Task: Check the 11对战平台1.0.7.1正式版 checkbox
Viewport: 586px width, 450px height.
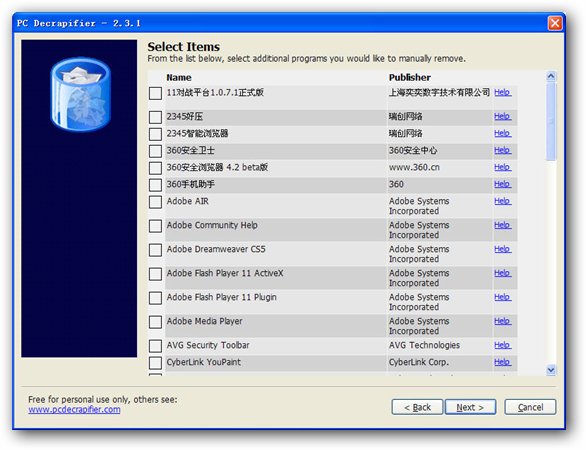Action: (155, 93)
